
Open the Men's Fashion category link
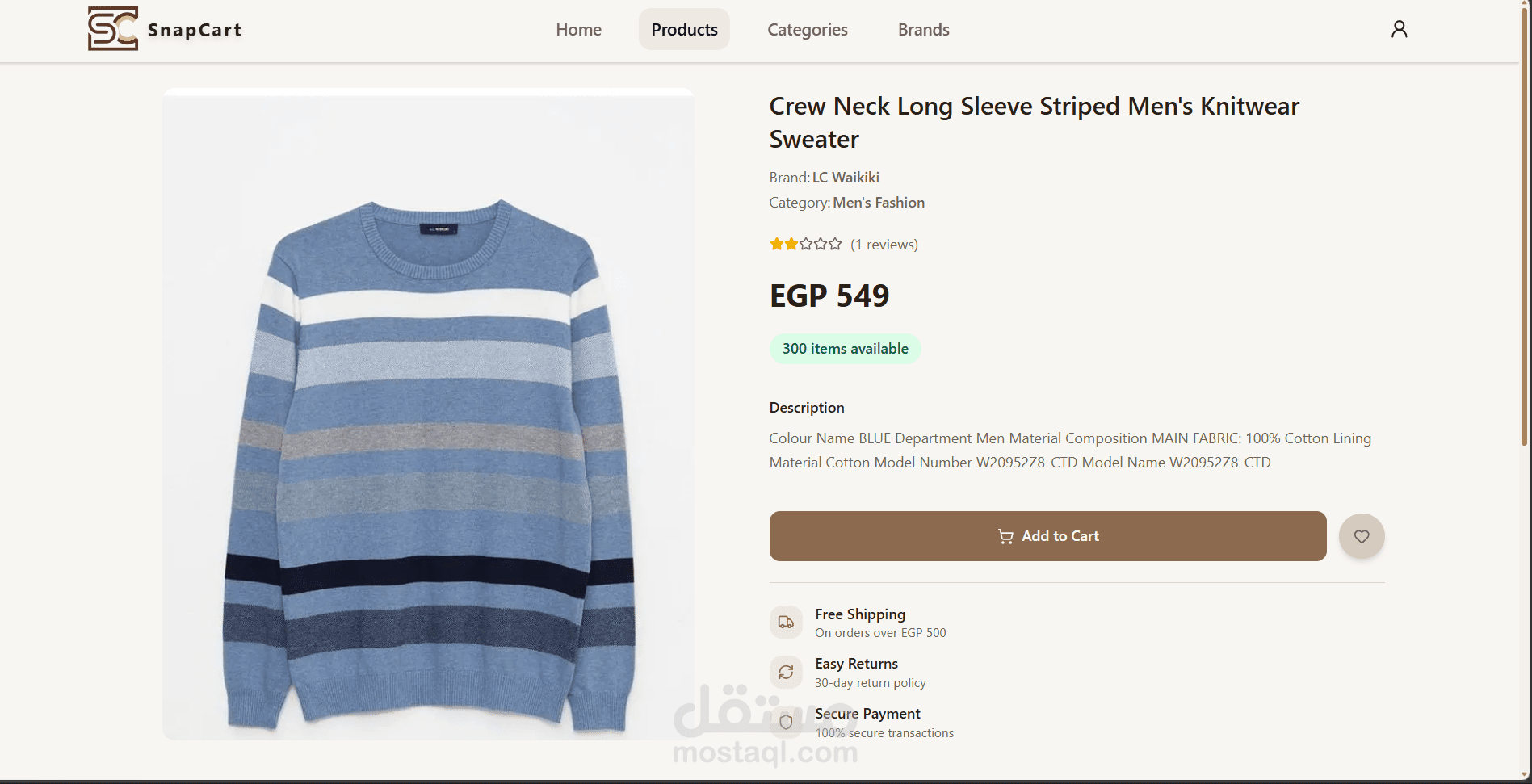(879, 203)
